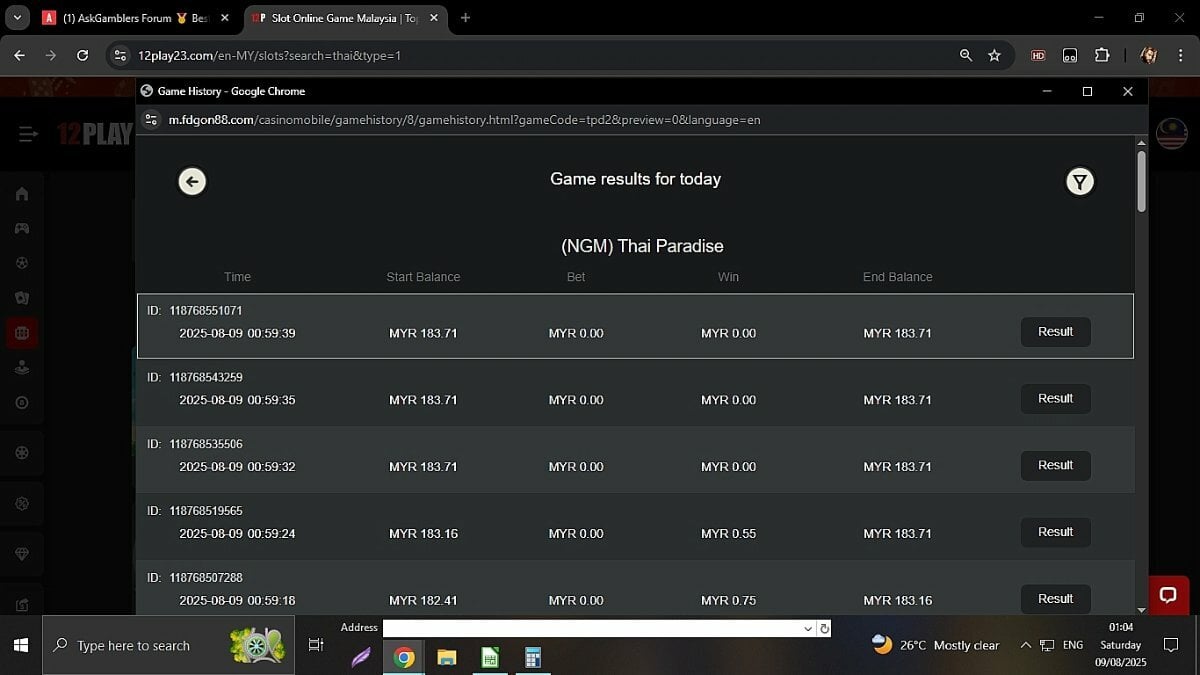The image size is (1200, 675).
Task: View Result for game ID 118768551071
Action: point(1055,332)
